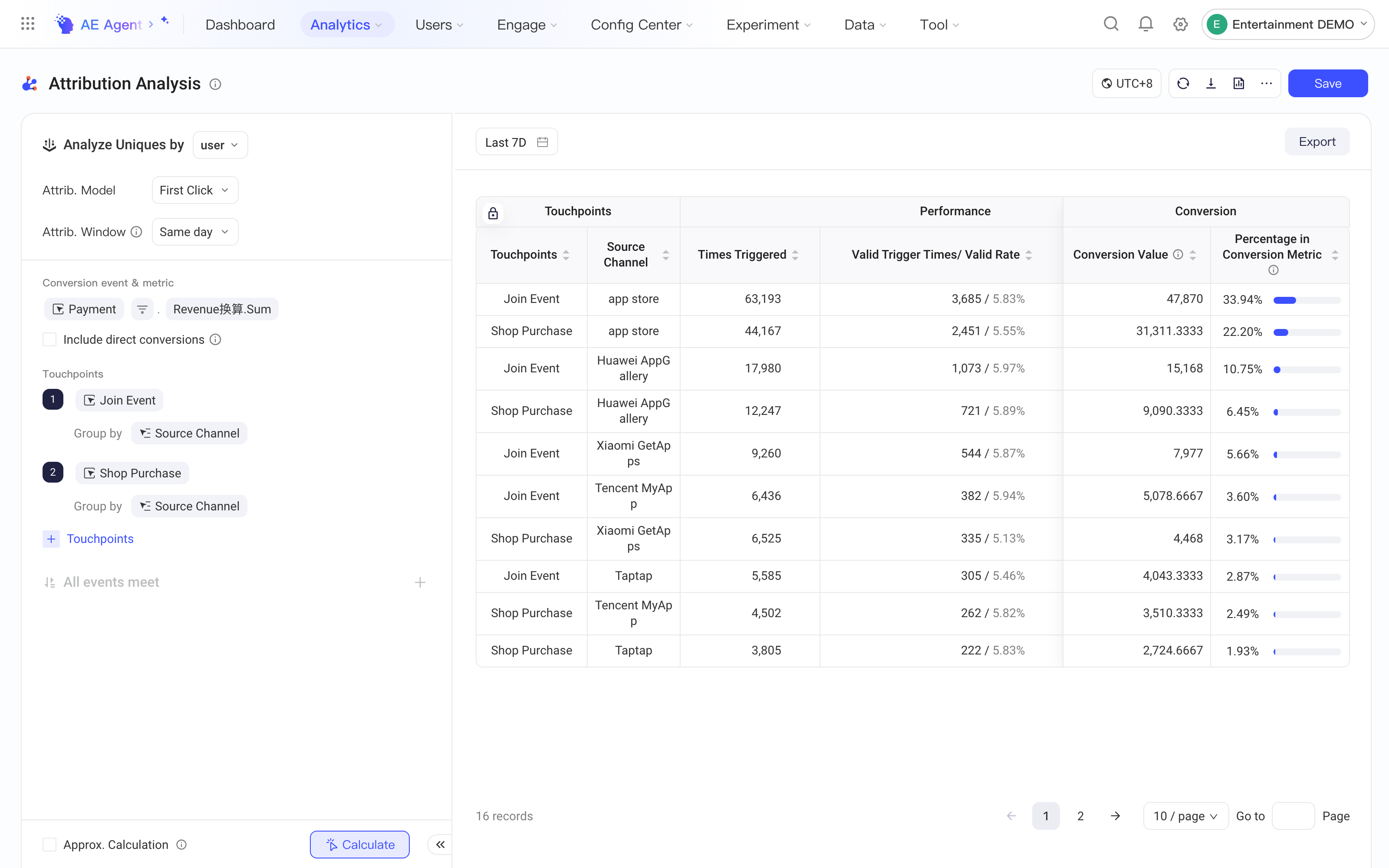Open the 10 / page dropdown
Screen dimensions: 1389x868
1185,816
